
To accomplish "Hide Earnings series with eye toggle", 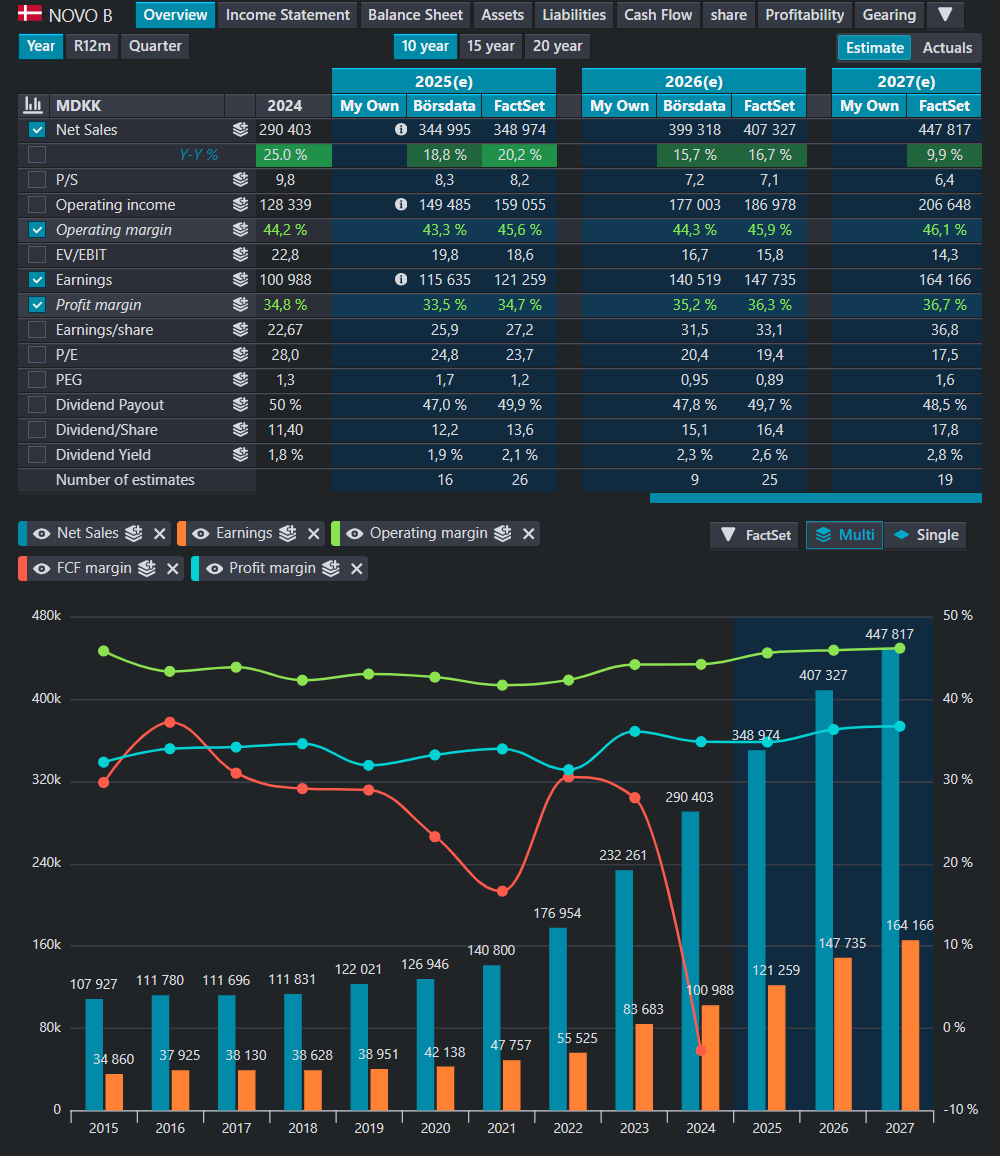I will pos(201,534).
